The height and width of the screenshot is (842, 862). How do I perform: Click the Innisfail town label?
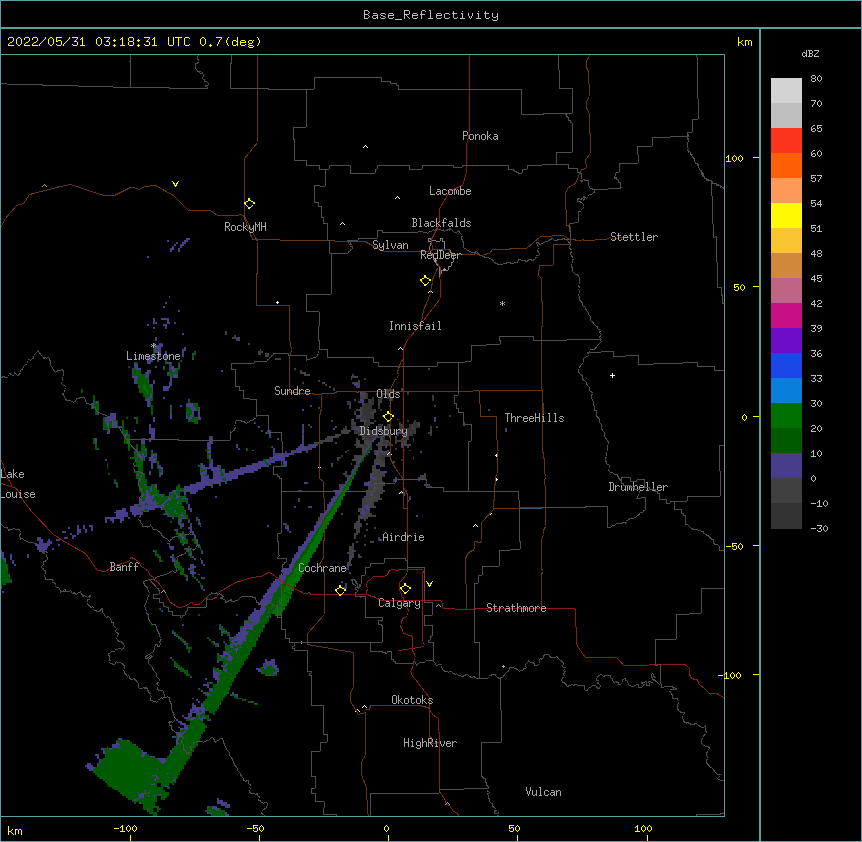[415, 326]
